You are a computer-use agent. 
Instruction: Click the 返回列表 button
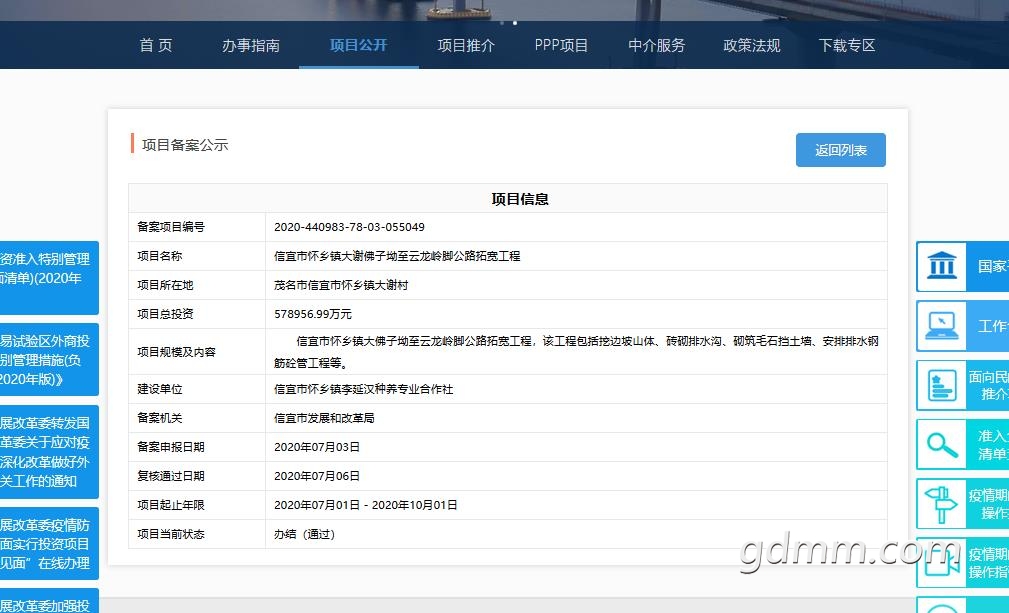(840, 150)
